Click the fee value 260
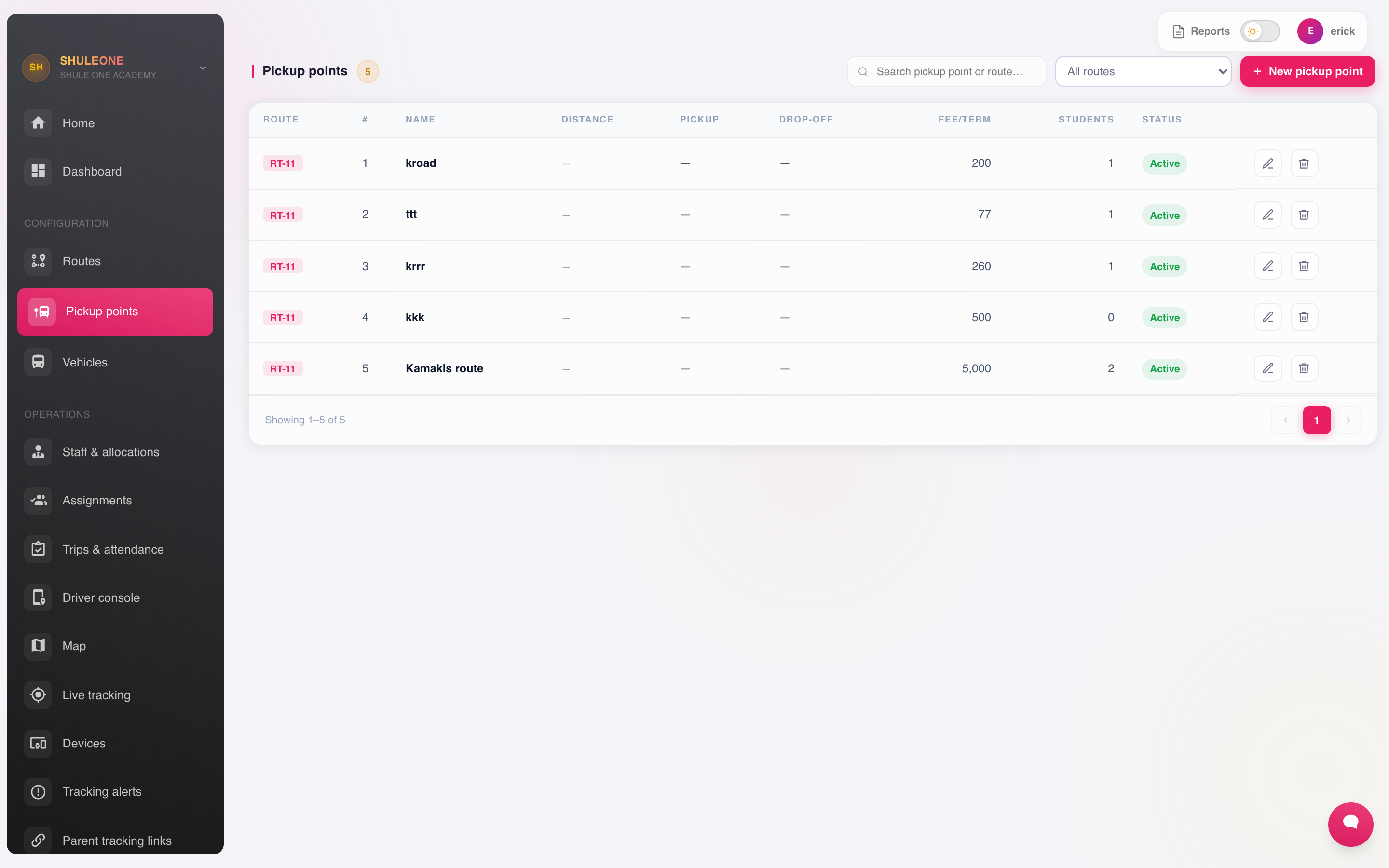 pyautogui.click(x=981, y=266)
